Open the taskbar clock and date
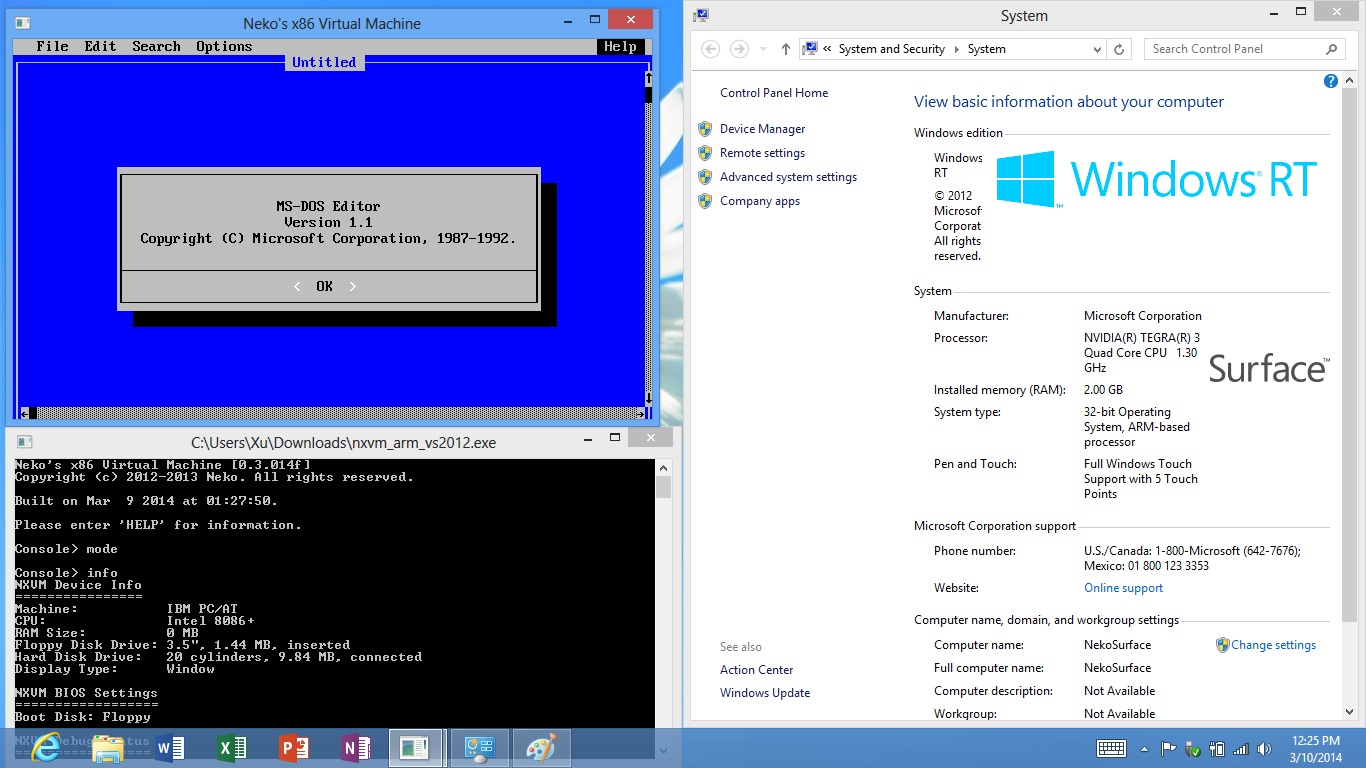 pyautogui.click(x=1315, y=748)
